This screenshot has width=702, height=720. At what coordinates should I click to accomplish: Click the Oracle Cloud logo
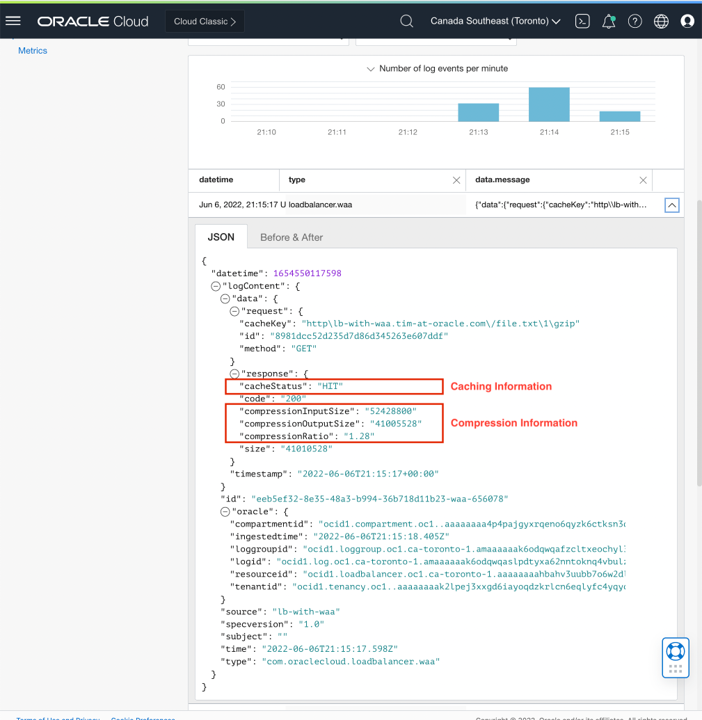(x=93, y=22)
